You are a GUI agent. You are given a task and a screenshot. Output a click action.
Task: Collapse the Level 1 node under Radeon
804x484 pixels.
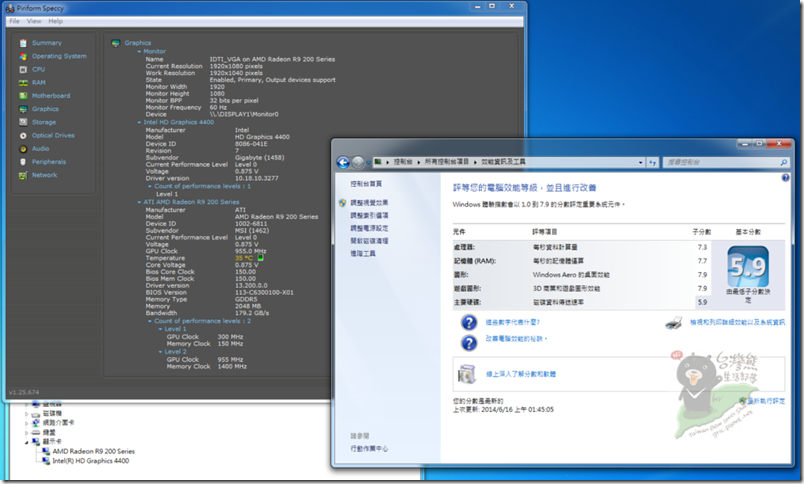click(160, 329)
